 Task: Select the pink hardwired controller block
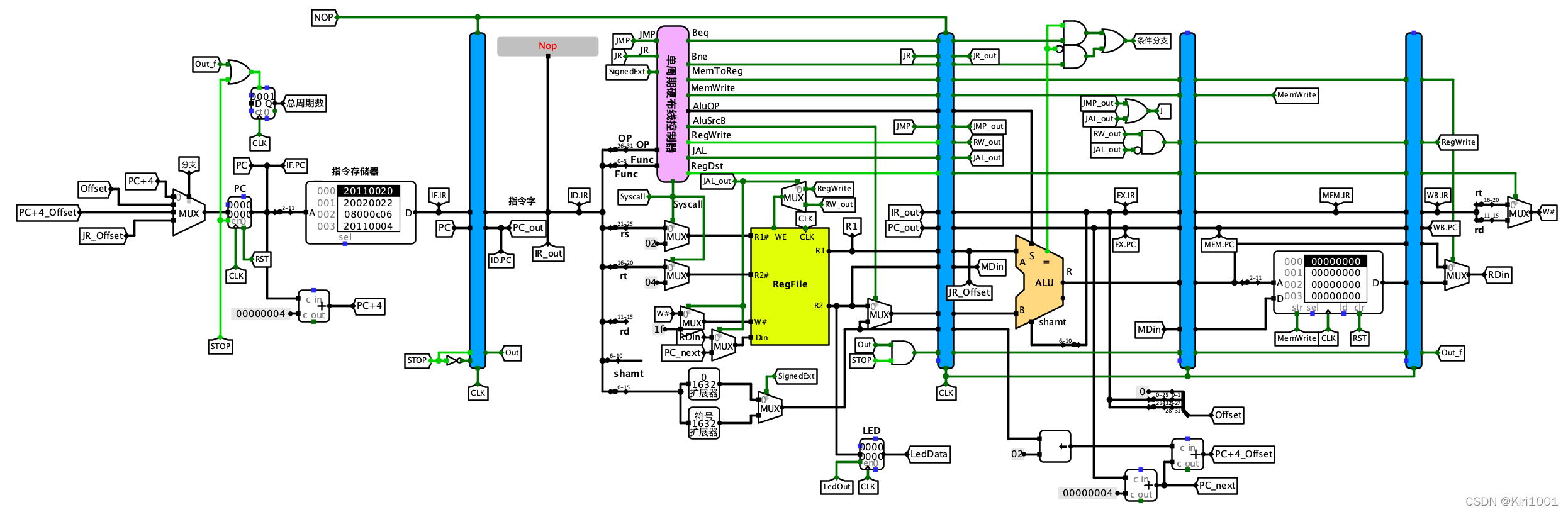point(673,104)
